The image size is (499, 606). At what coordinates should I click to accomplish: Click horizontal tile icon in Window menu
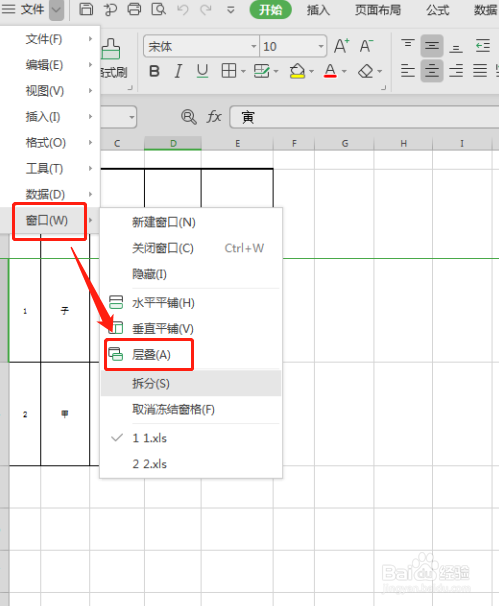tap(116, 302)
